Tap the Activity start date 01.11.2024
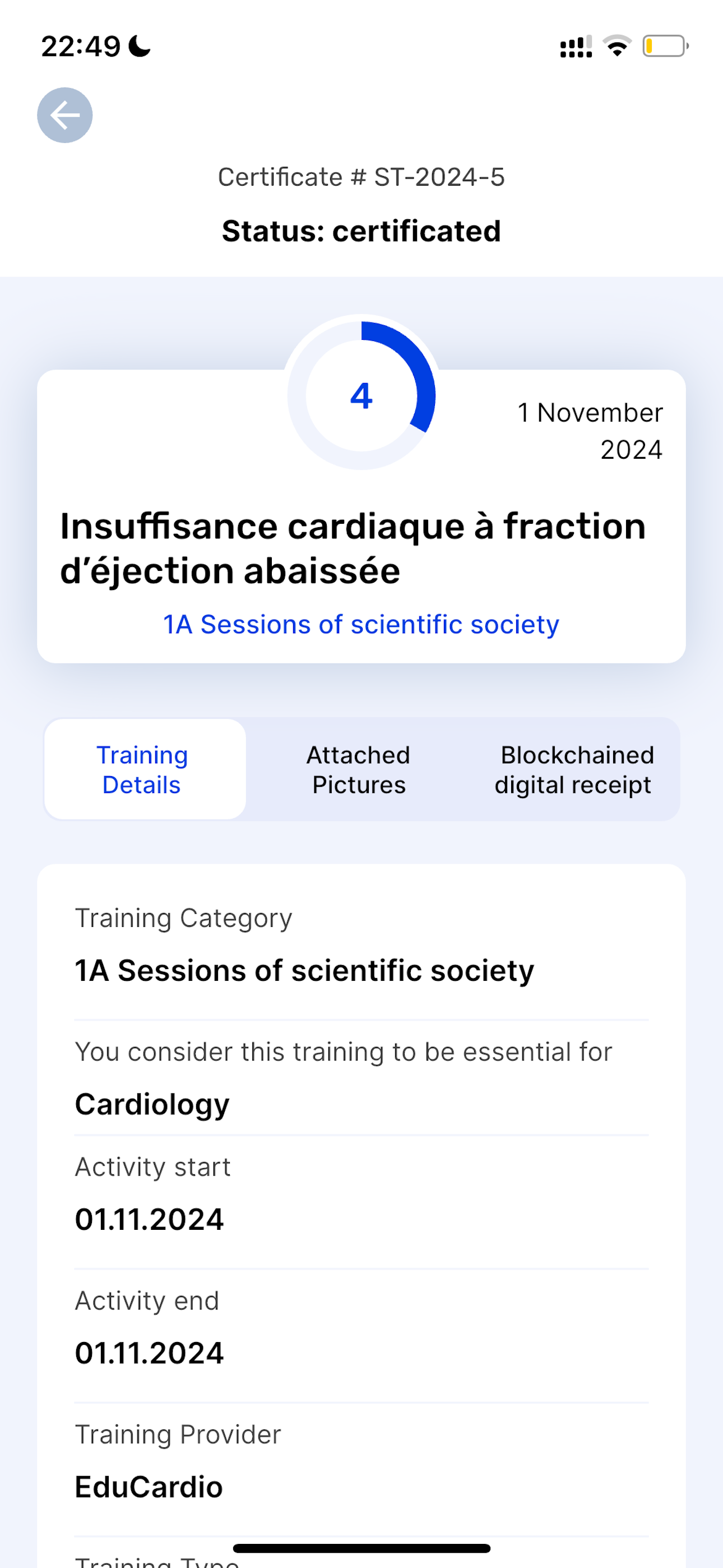723x1568 pixels. pos(149,1219)
